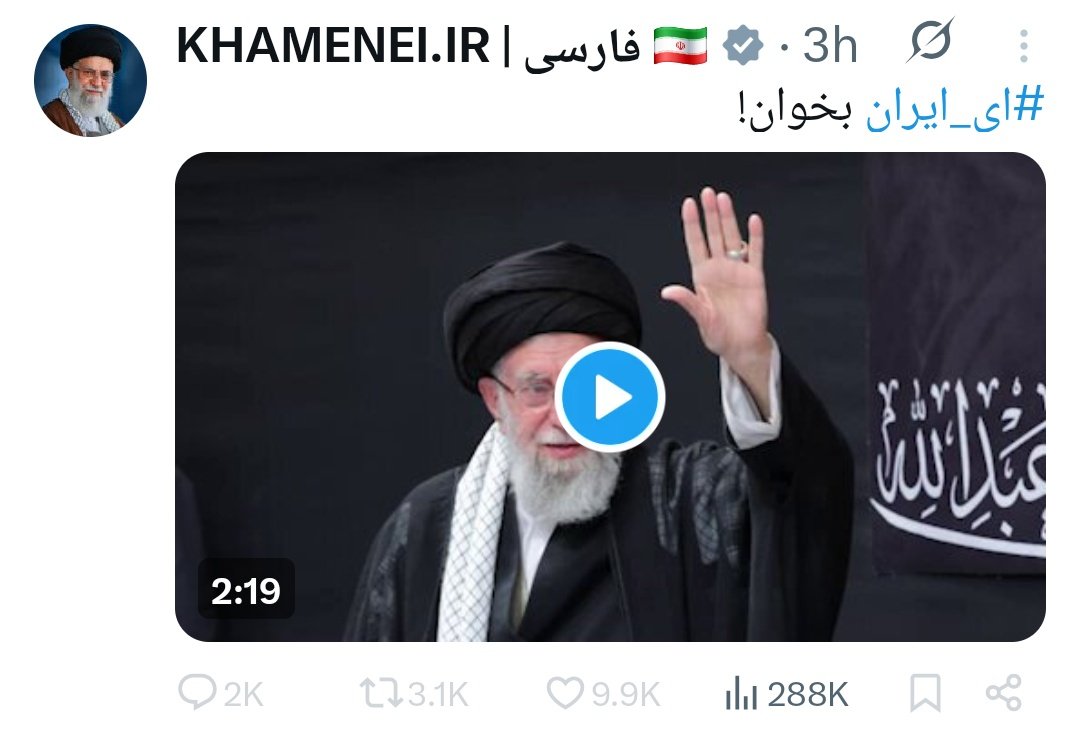Click the blue verified badge
Screen dimensions: 1080x740
[x=742, y=45]
